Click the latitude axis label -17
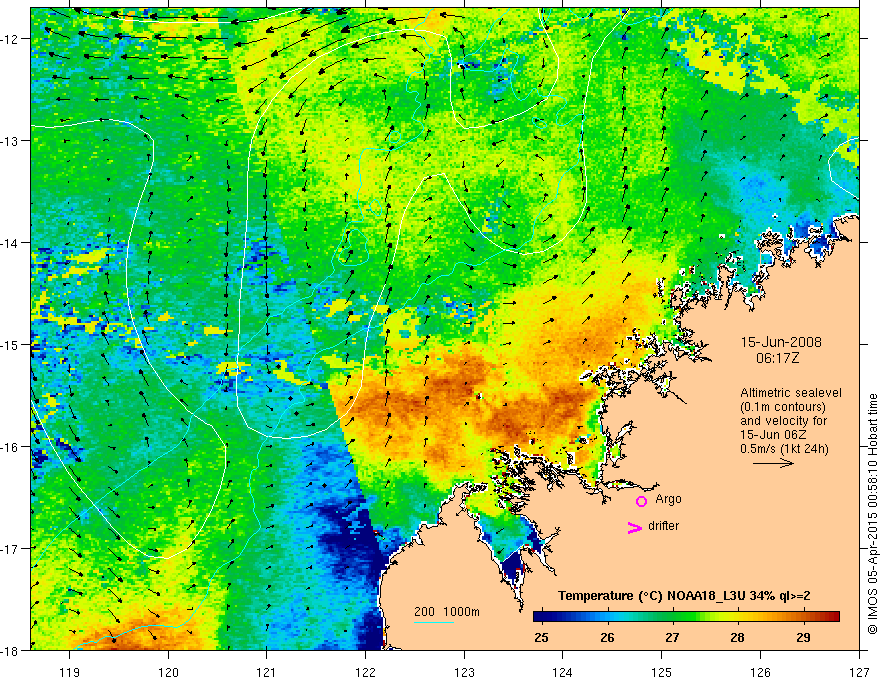The height and width of the screenshot is (680, 880). click(x=10, y=549)
